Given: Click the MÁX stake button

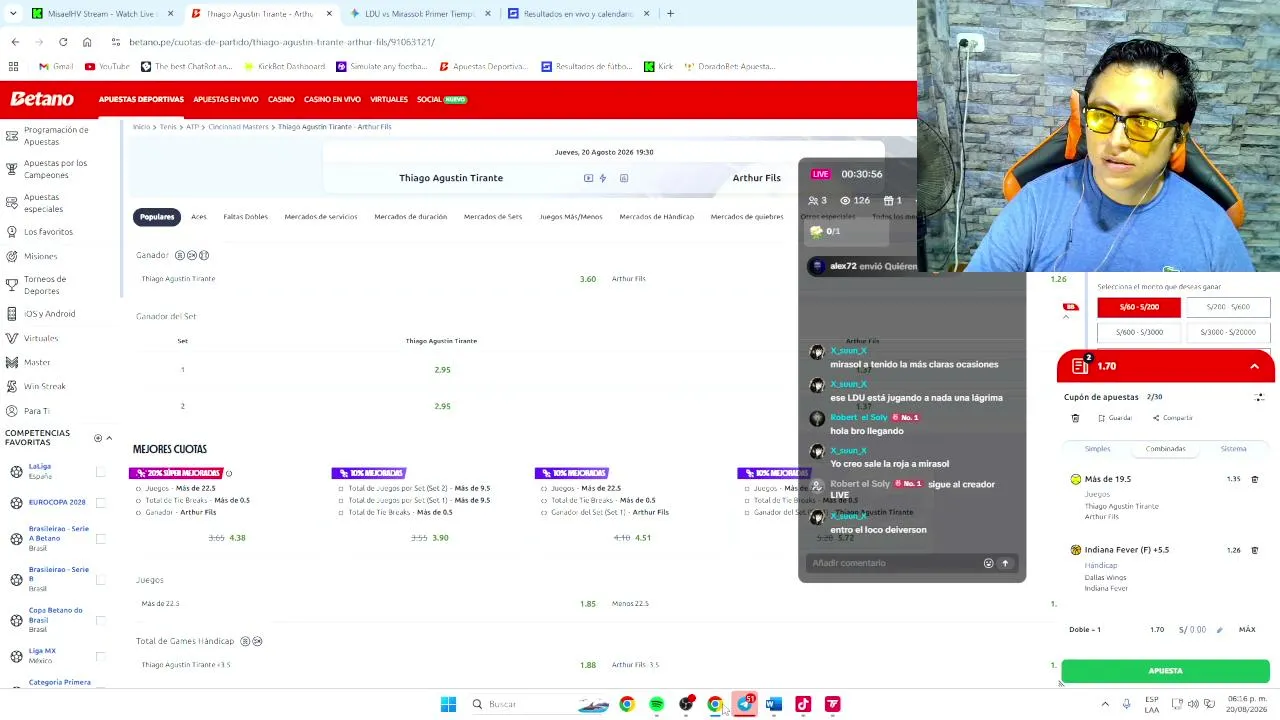Looking at the screenshot, I should 1247,630.
